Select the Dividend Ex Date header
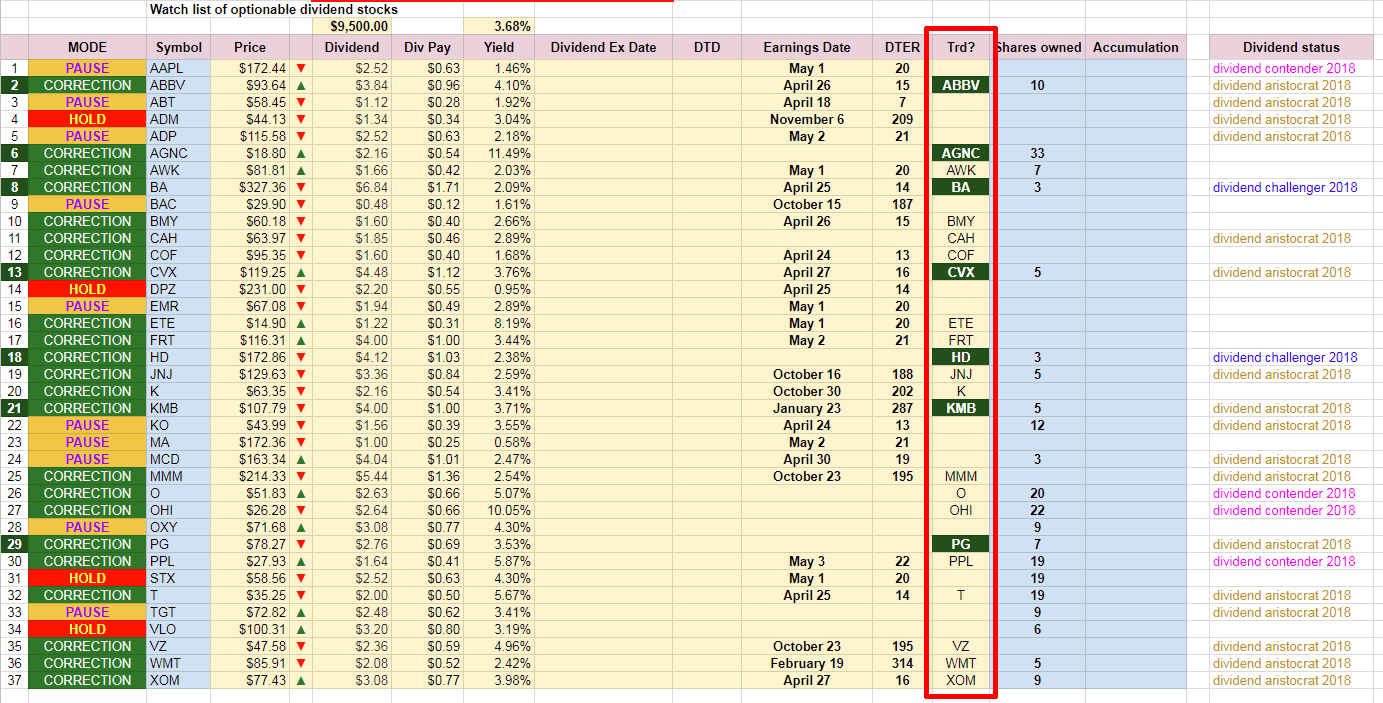The width and height of the screenshot is (1383, 703). [603, 47]
